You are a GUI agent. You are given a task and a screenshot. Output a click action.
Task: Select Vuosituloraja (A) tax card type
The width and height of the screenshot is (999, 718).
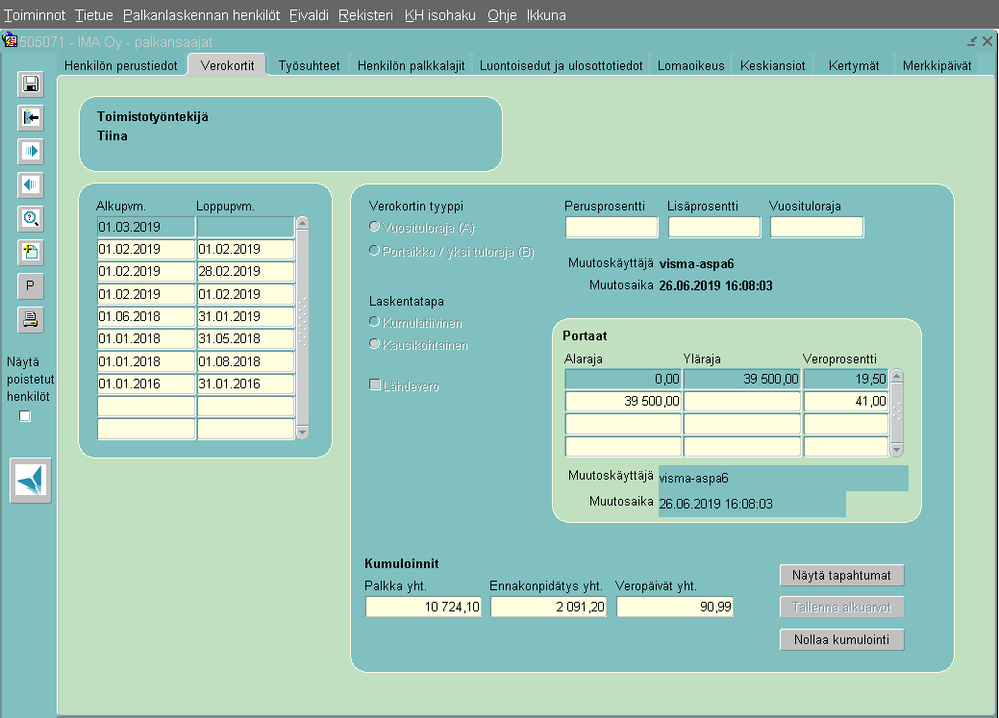pos(375,227)
